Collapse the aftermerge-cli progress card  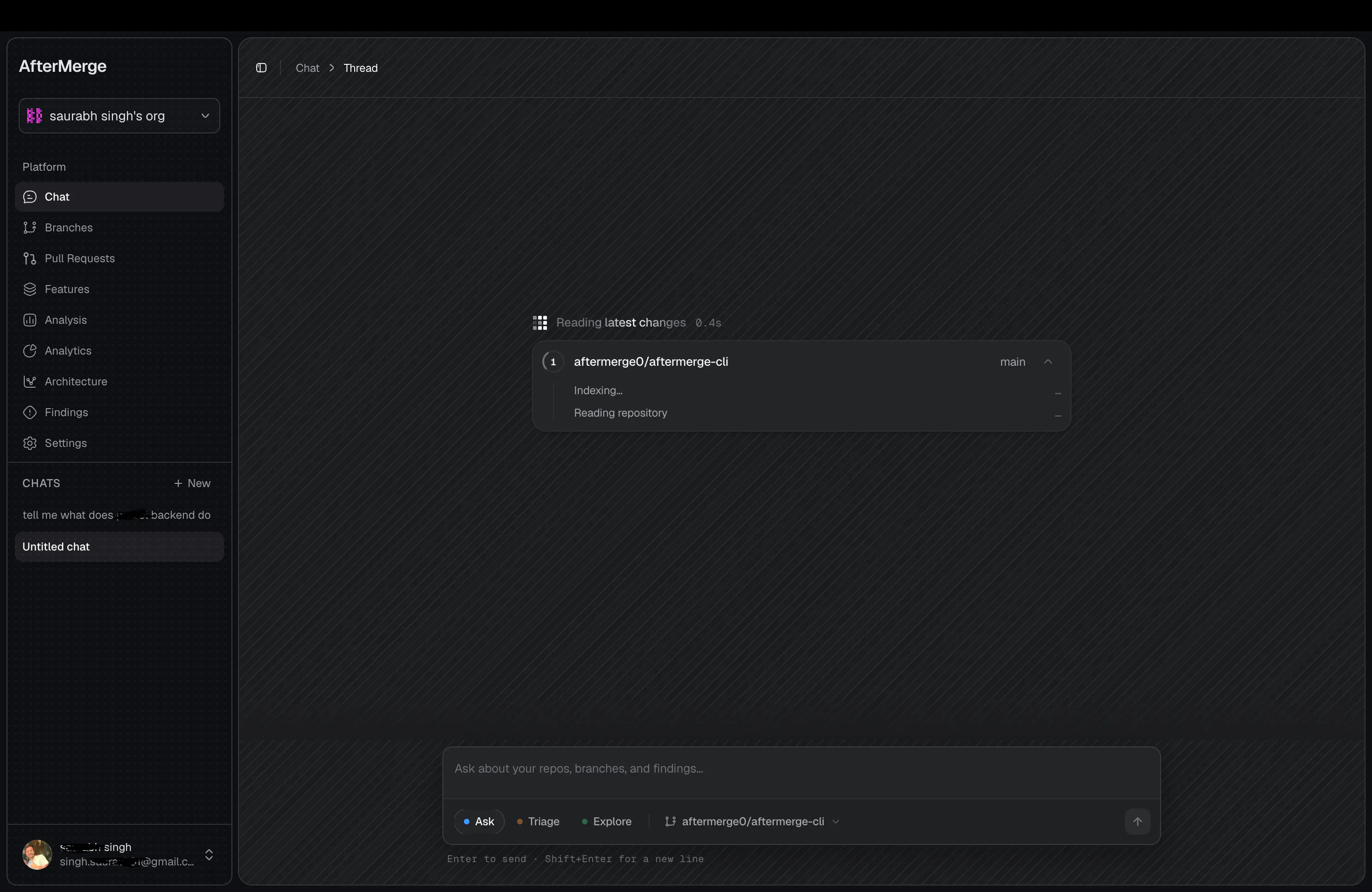(x=1048, y=362)
